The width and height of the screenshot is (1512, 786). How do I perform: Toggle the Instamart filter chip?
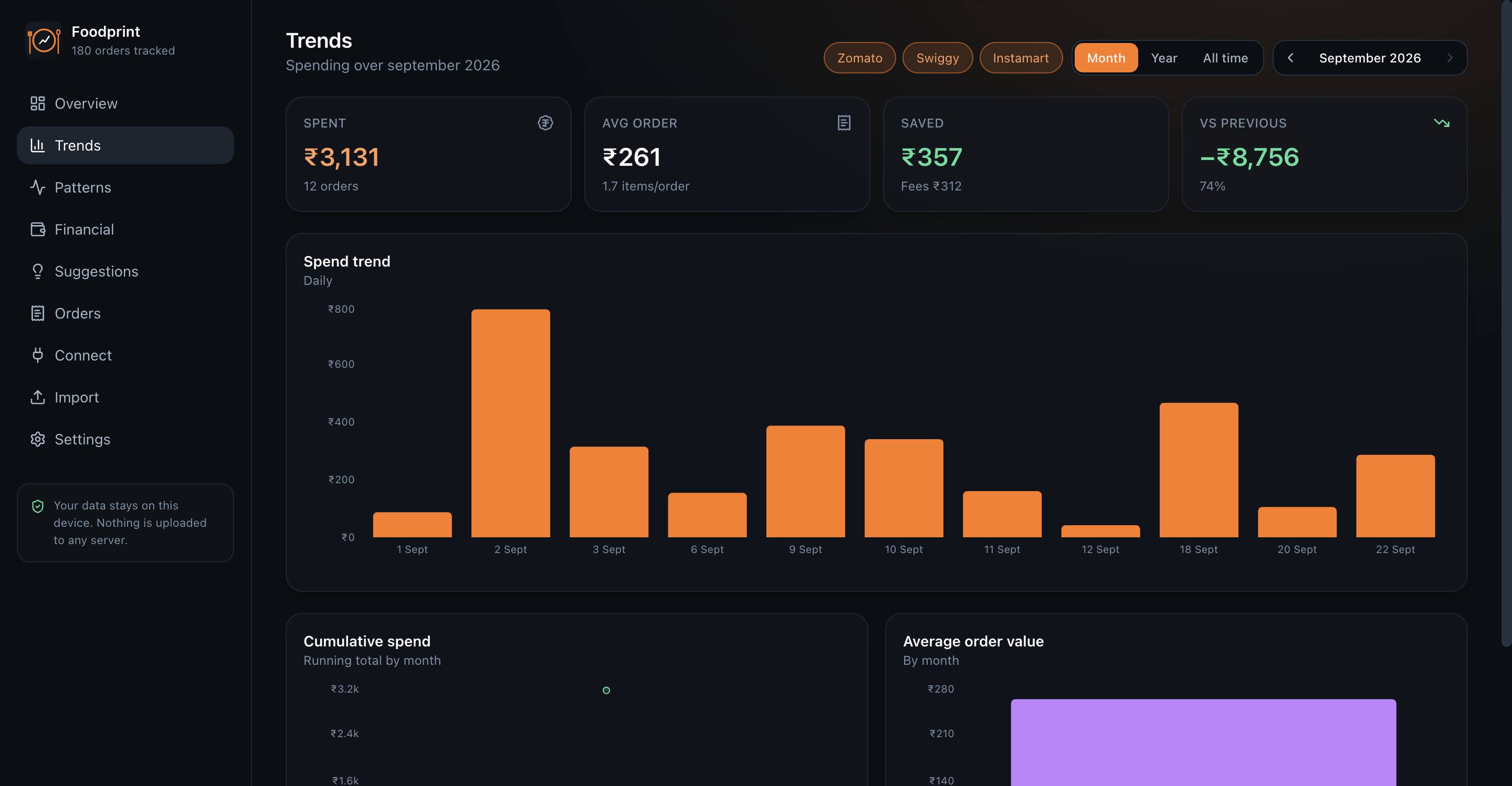[x=1021, y=58]
